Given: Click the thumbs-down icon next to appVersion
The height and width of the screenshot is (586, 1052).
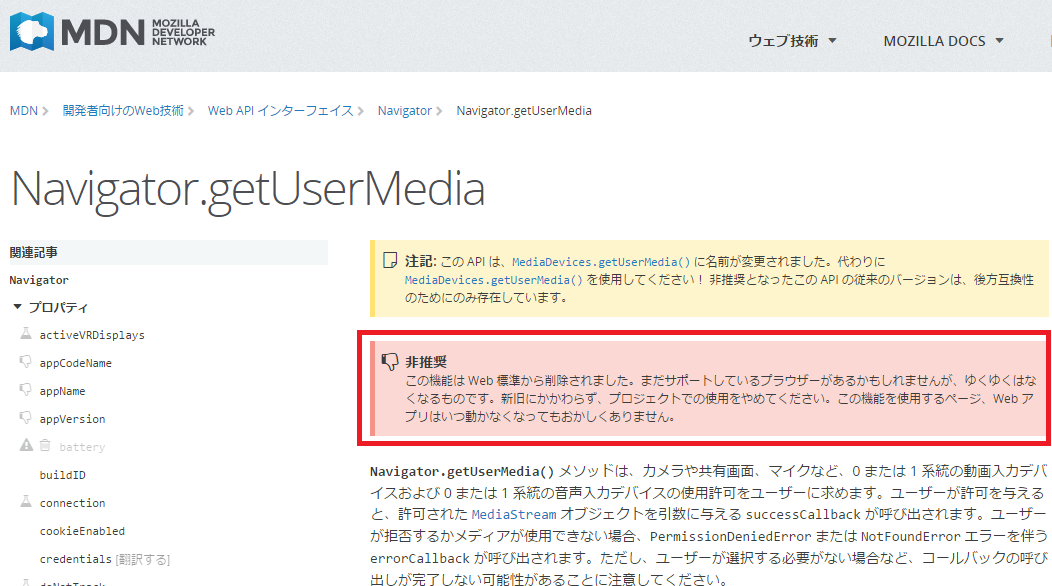Looking at the screenshot, I should [x=25, y=418].
